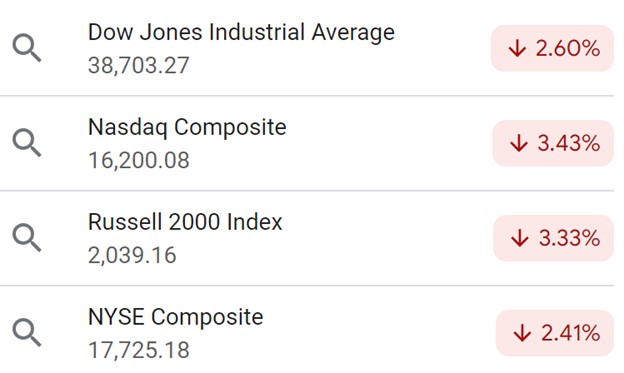
Task: Tap the magnifying glass beside NYSE Composite
Action: (27, 332)
